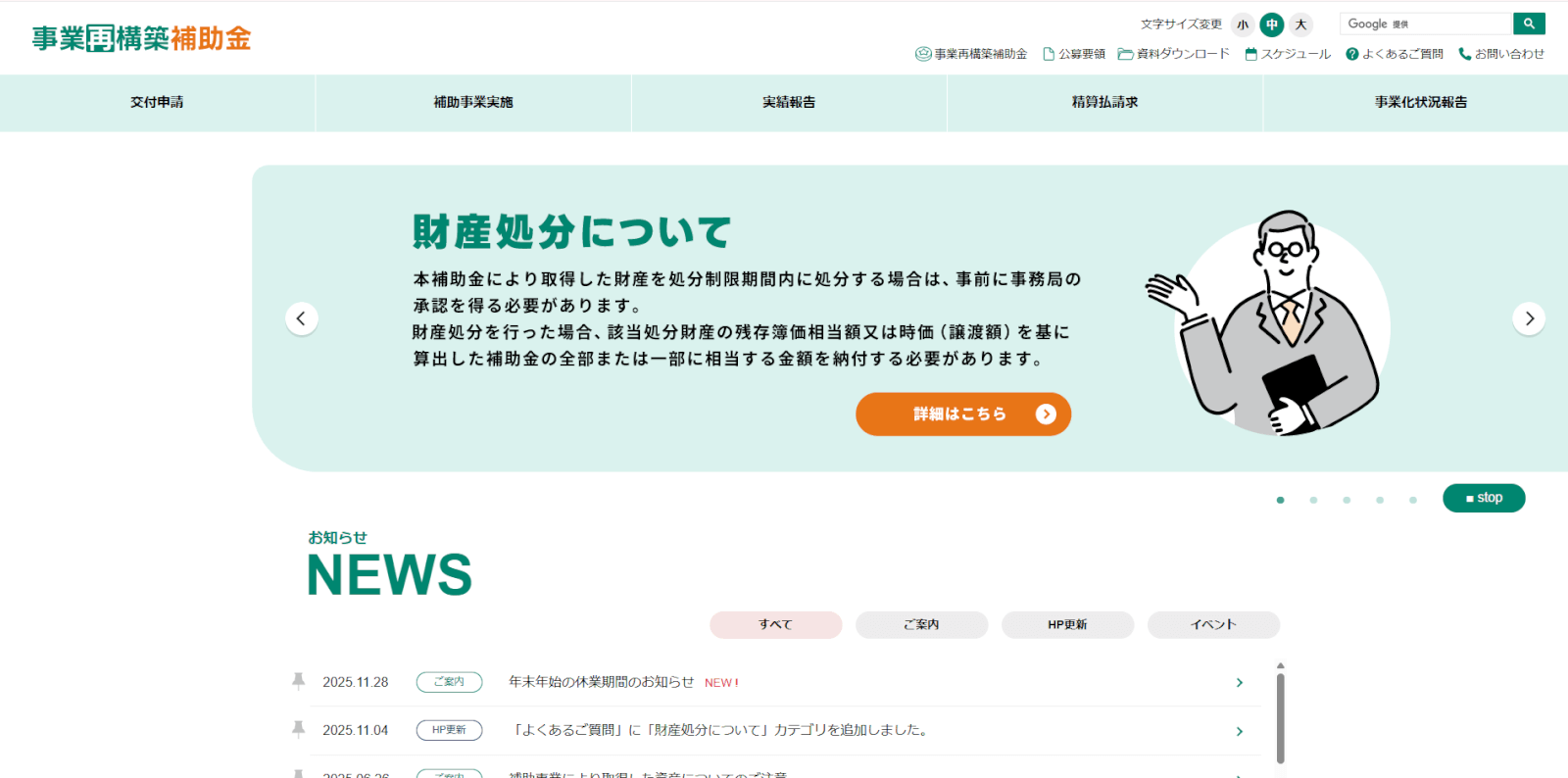
Task: Set font size to large (大)
Action: pyautogui.click(x=1300, y=24)
